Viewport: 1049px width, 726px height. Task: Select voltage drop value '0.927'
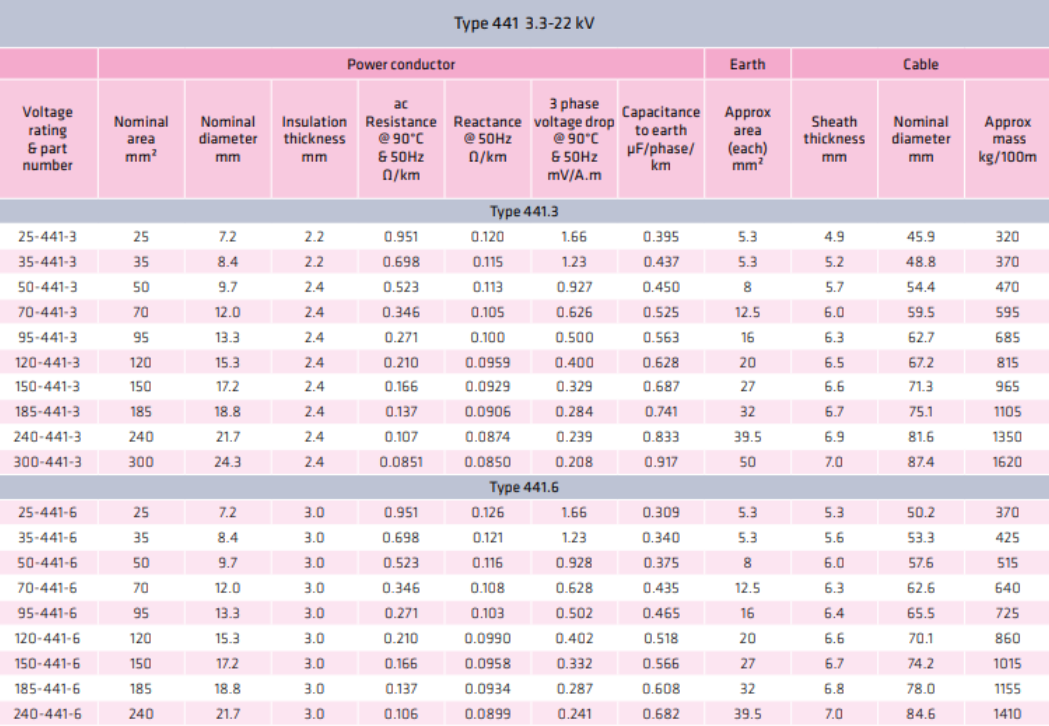click(x=574, y=287)
